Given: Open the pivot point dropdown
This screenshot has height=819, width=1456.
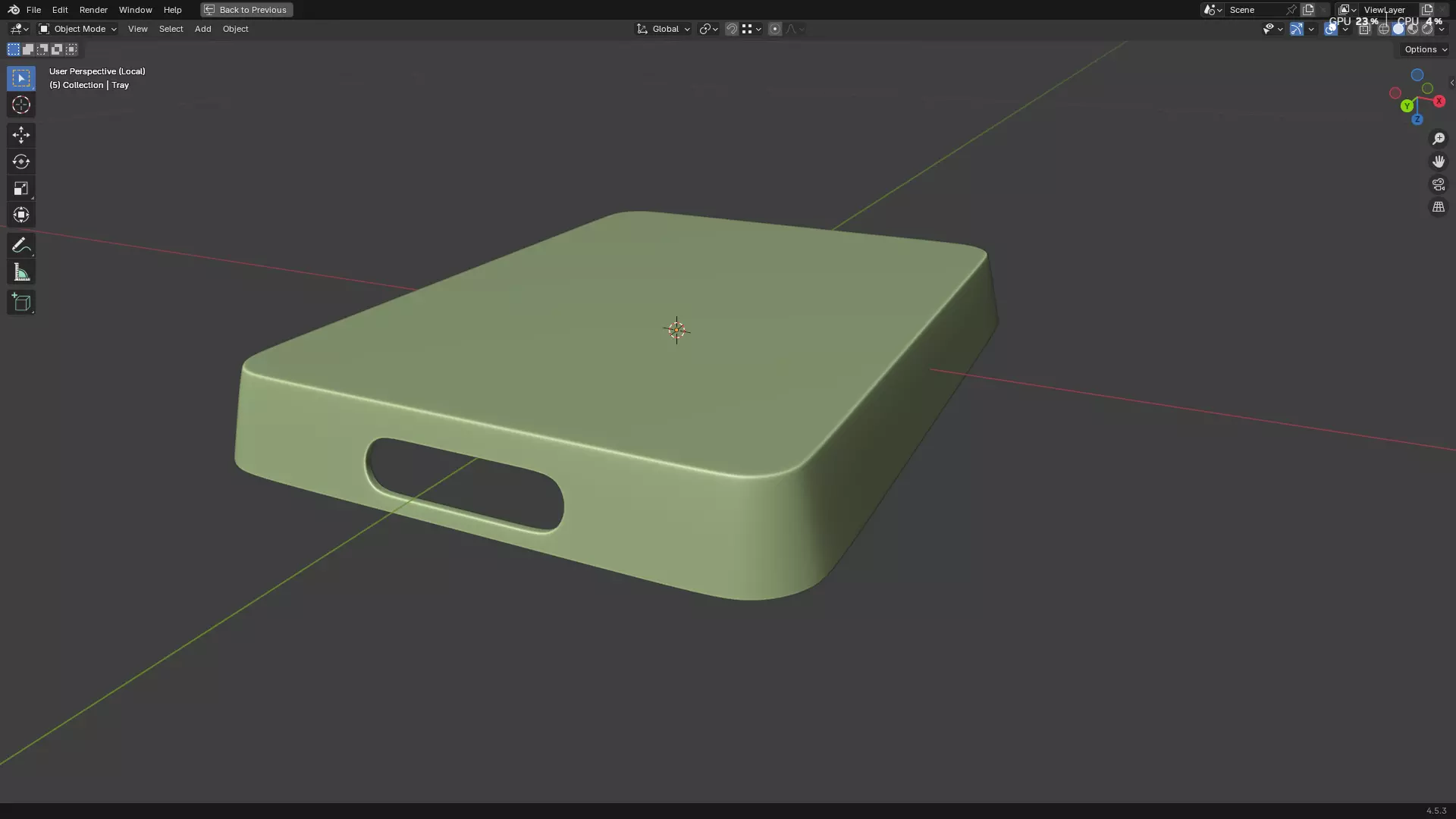Looking at the screenshot, I should tap(708, 29).
